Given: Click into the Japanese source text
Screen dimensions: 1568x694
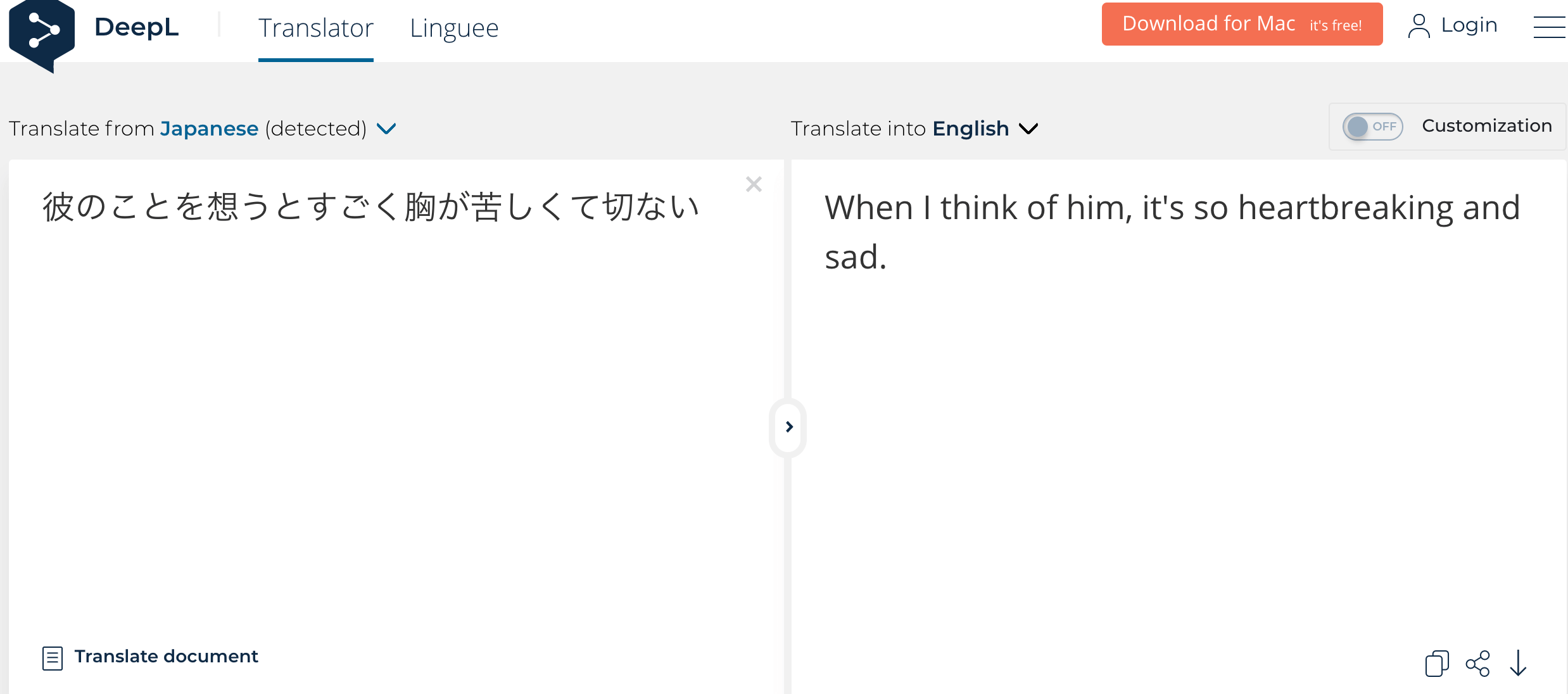Looking at the screenshot, I should [x=370, y=207].
